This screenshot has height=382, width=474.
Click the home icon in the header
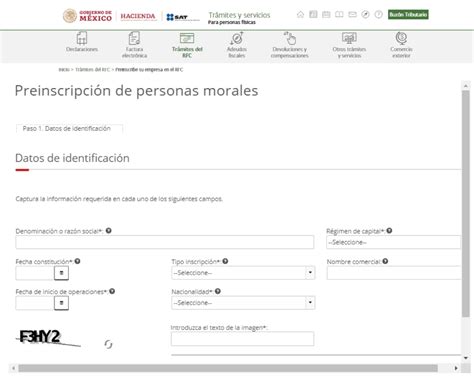(300, 14)
